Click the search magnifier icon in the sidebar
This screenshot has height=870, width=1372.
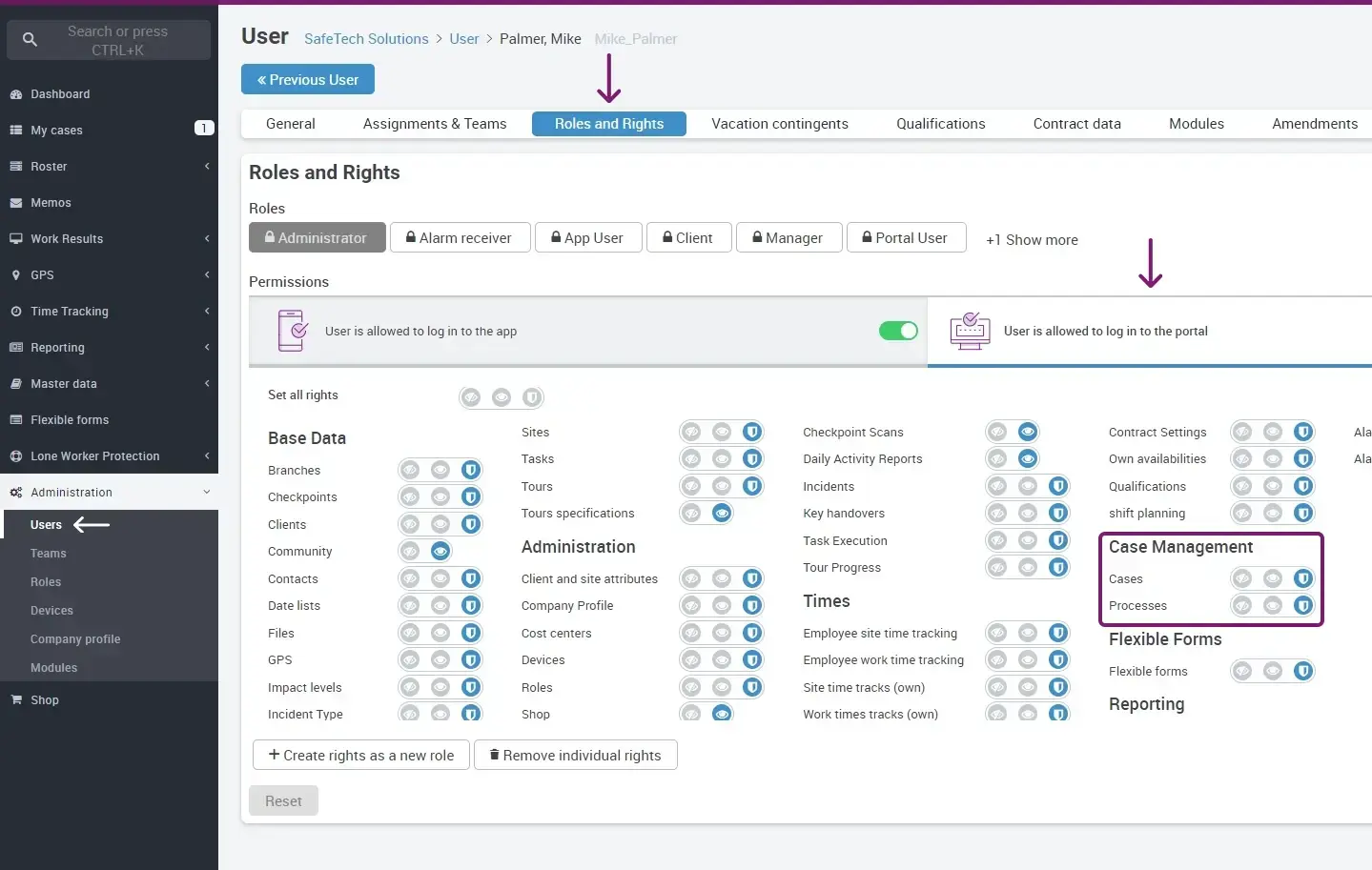coord(30,40)
